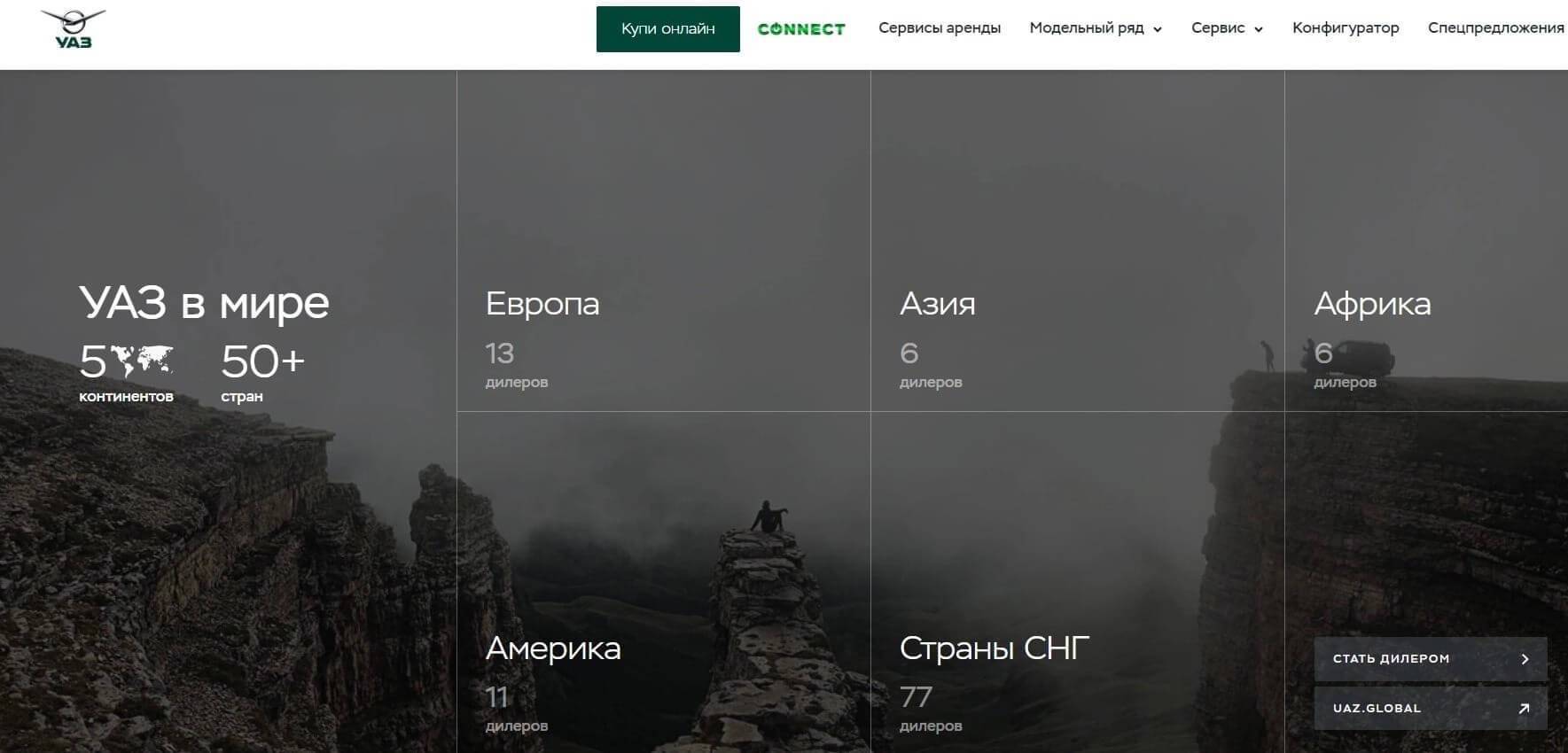Click the 50+ стран statistic
1568x753 pixels.
pos(262,372)
